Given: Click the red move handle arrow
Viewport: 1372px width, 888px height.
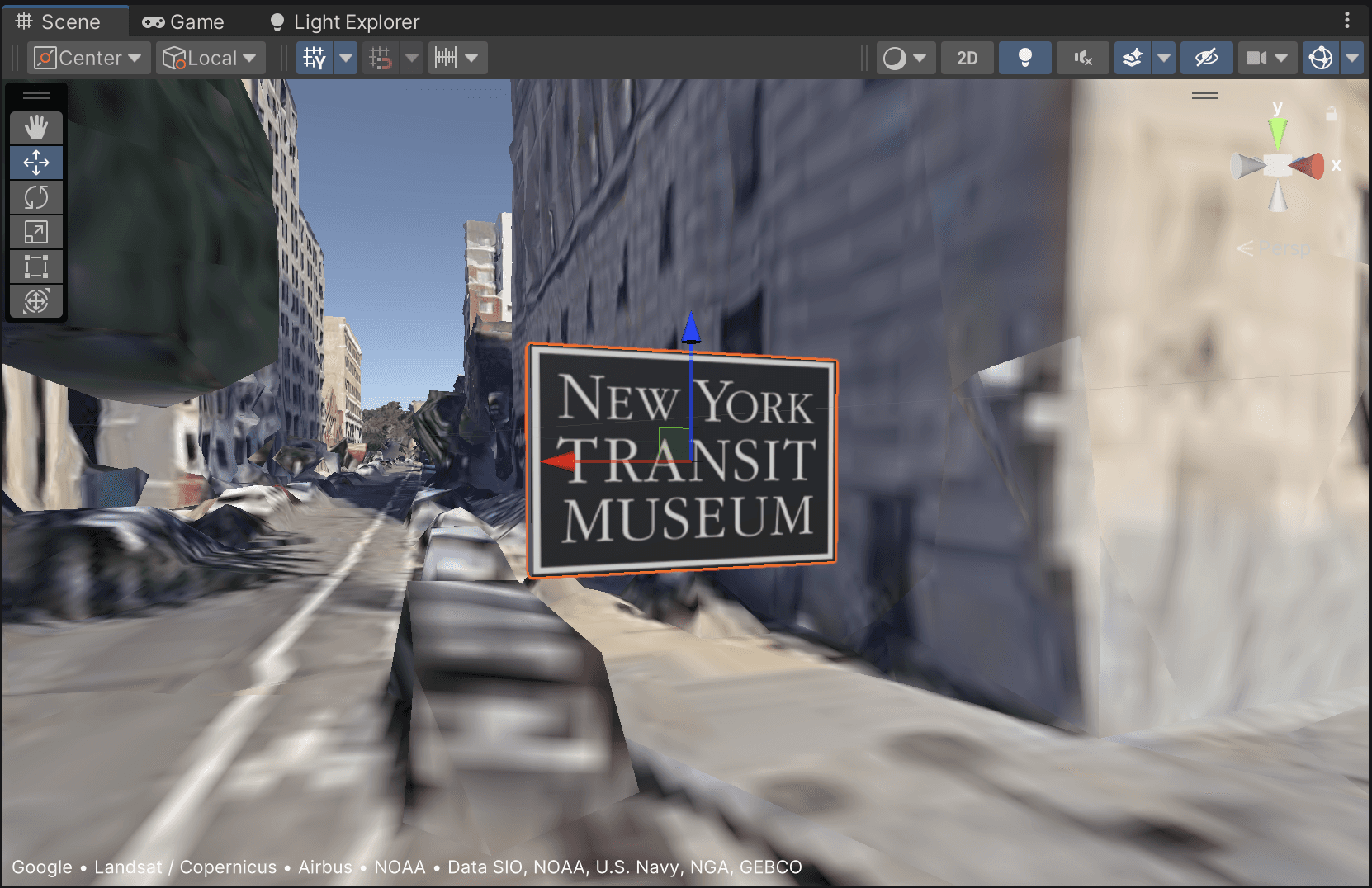Looking at the screenshot, I should point(558,461).
